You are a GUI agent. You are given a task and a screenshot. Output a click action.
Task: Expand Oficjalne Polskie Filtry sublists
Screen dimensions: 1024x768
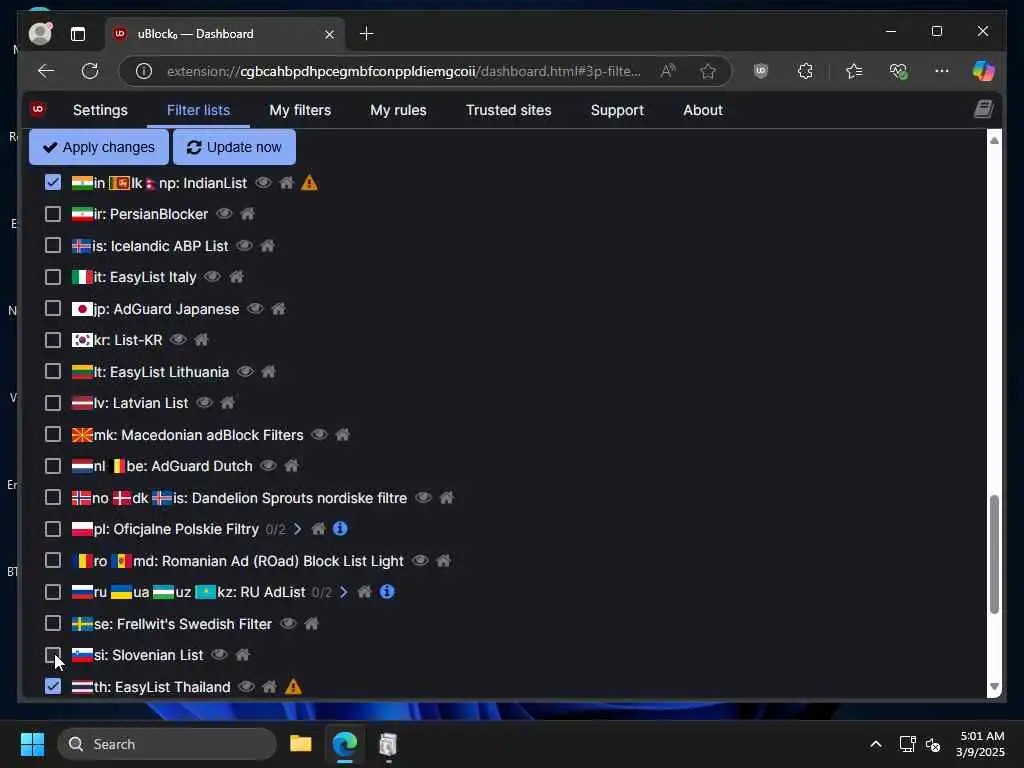pyautogui.click(x=298, y=529)
